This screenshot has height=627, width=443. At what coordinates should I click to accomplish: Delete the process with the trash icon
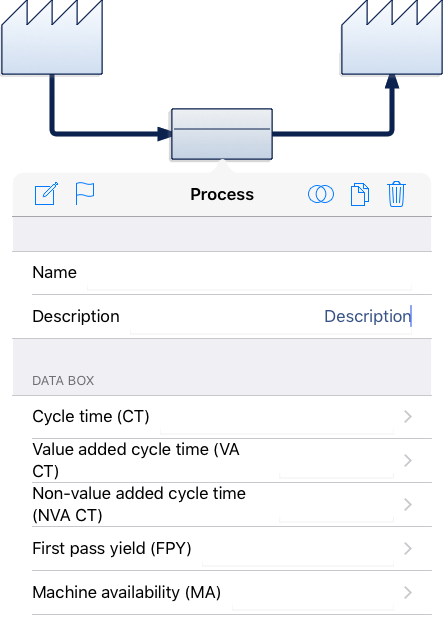coord(396,194)
